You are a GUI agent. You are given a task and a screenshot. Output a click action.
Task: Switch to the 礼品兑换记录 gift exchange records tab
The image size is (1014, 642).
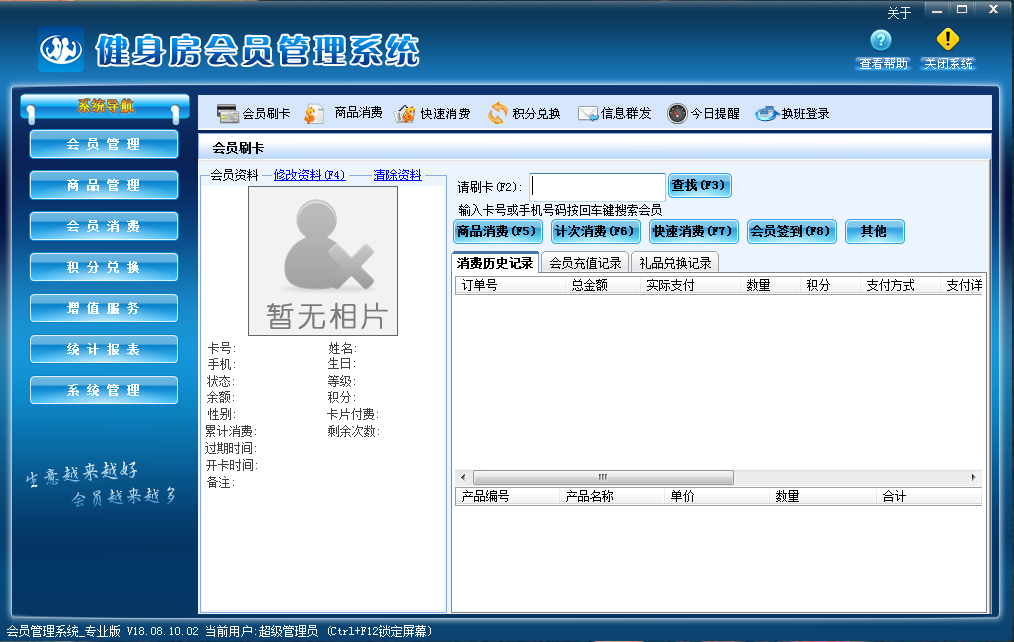[x=676, y=262]
